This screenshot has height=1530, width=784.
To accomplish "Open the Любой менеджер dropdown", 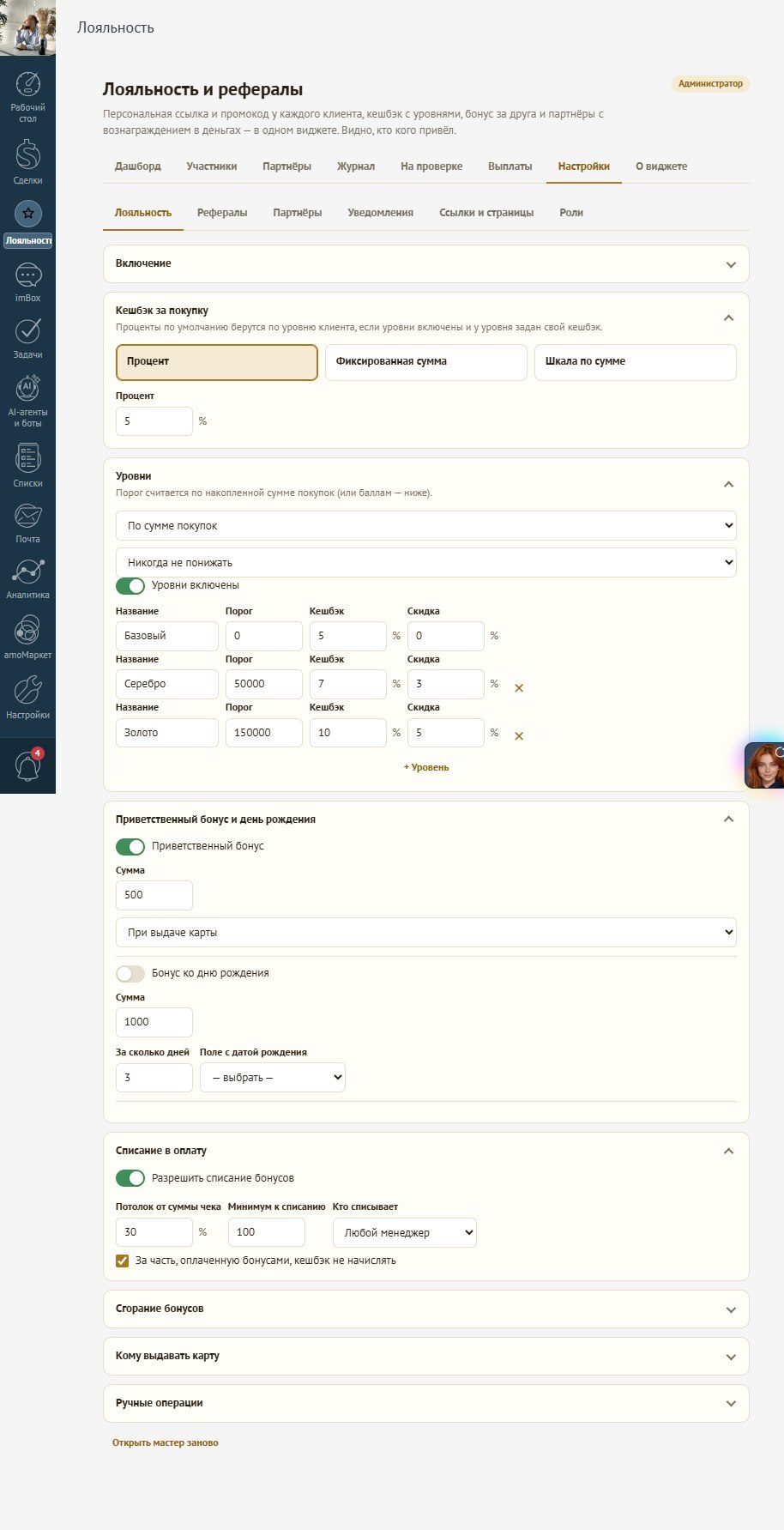I will pos(405,1232).
